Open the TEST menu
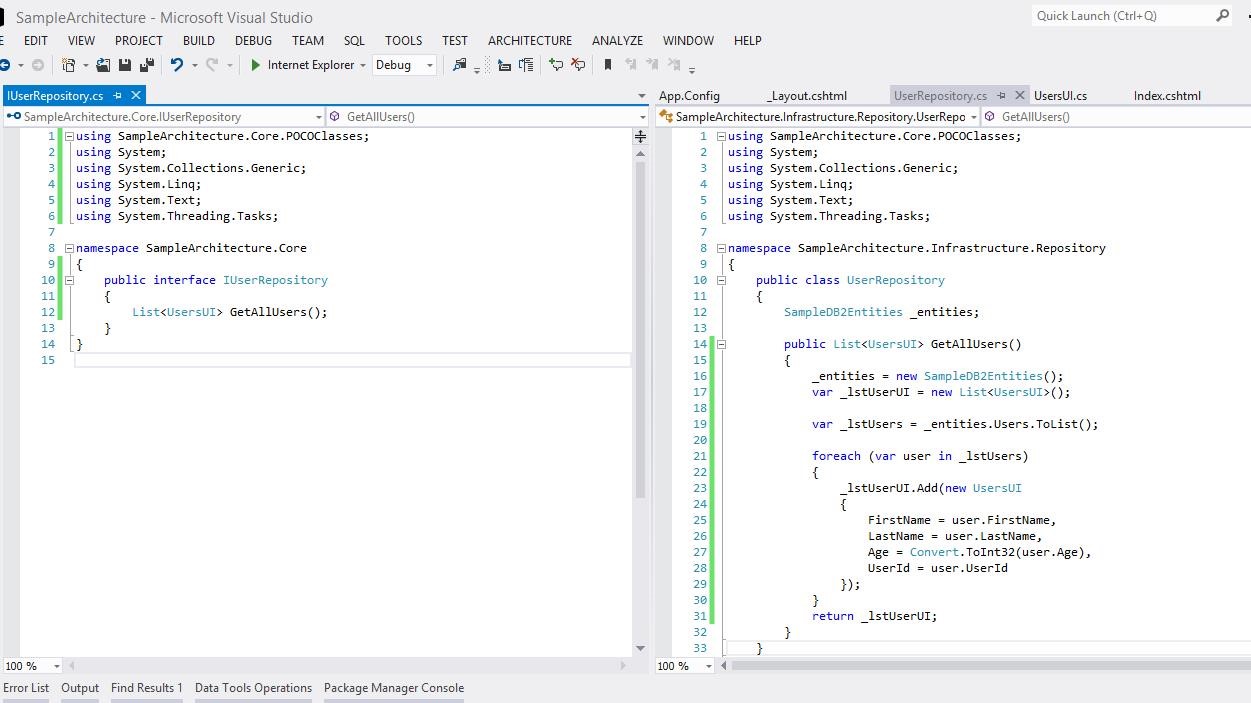1251x703 pixels. (x=454, y=40)
